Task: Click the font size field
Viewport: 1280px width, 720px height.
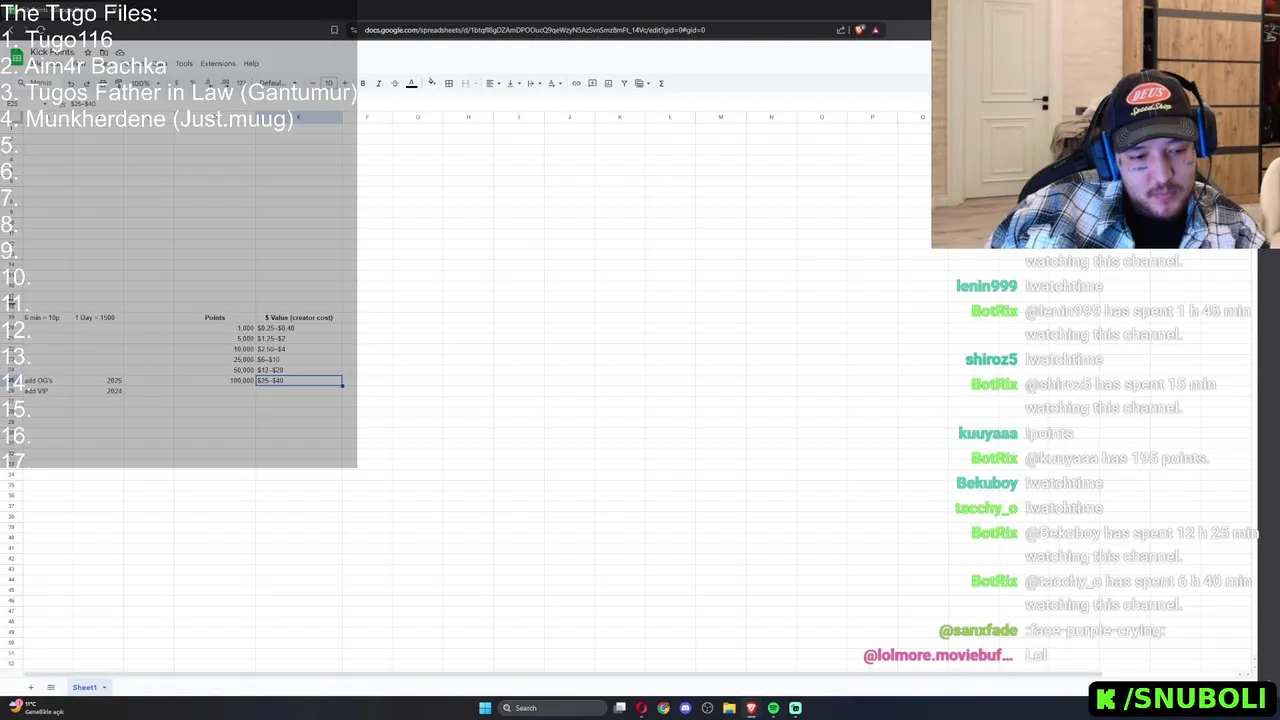Action: (328, 83)
